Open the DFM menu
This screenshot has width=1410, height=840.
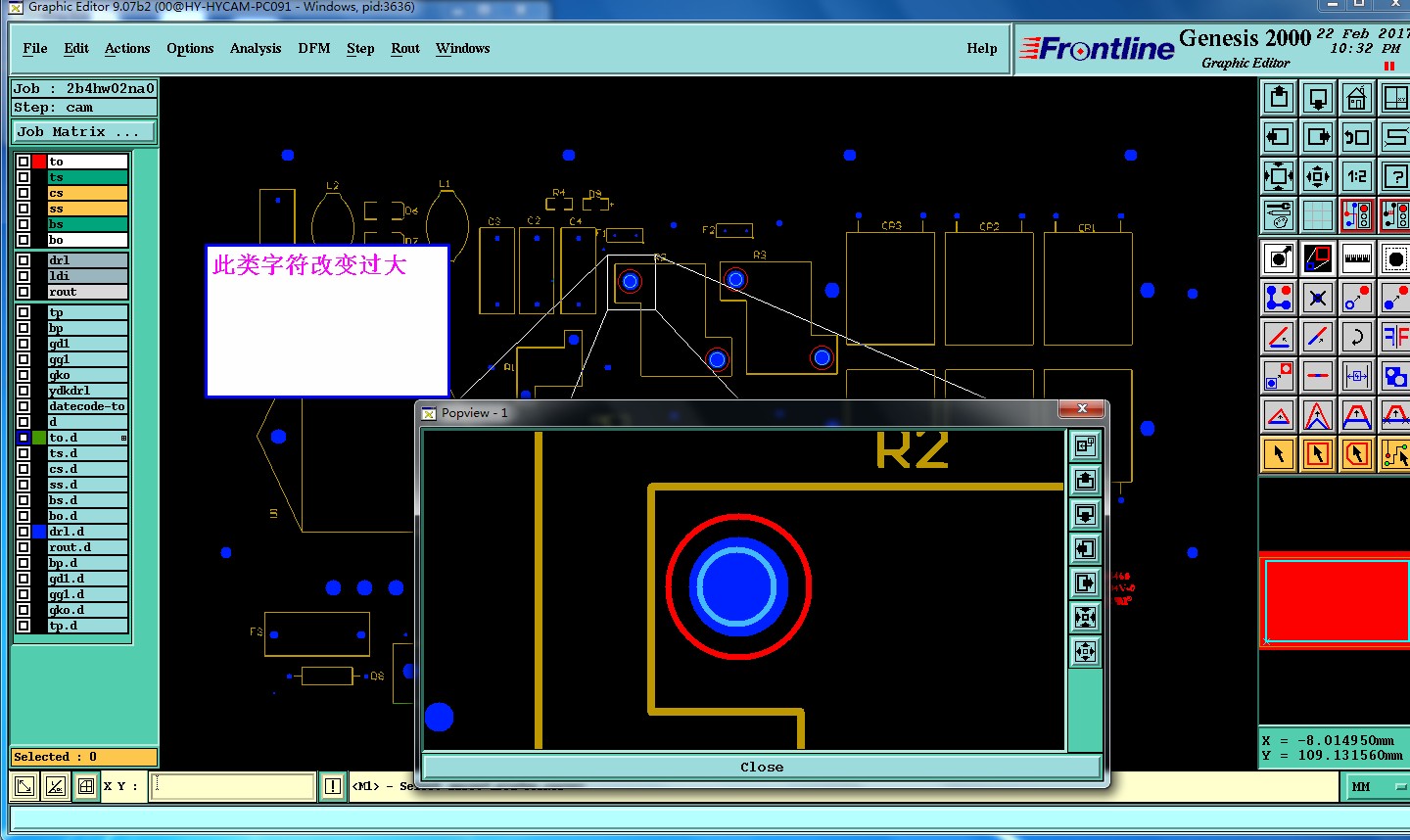pos(314,48)
